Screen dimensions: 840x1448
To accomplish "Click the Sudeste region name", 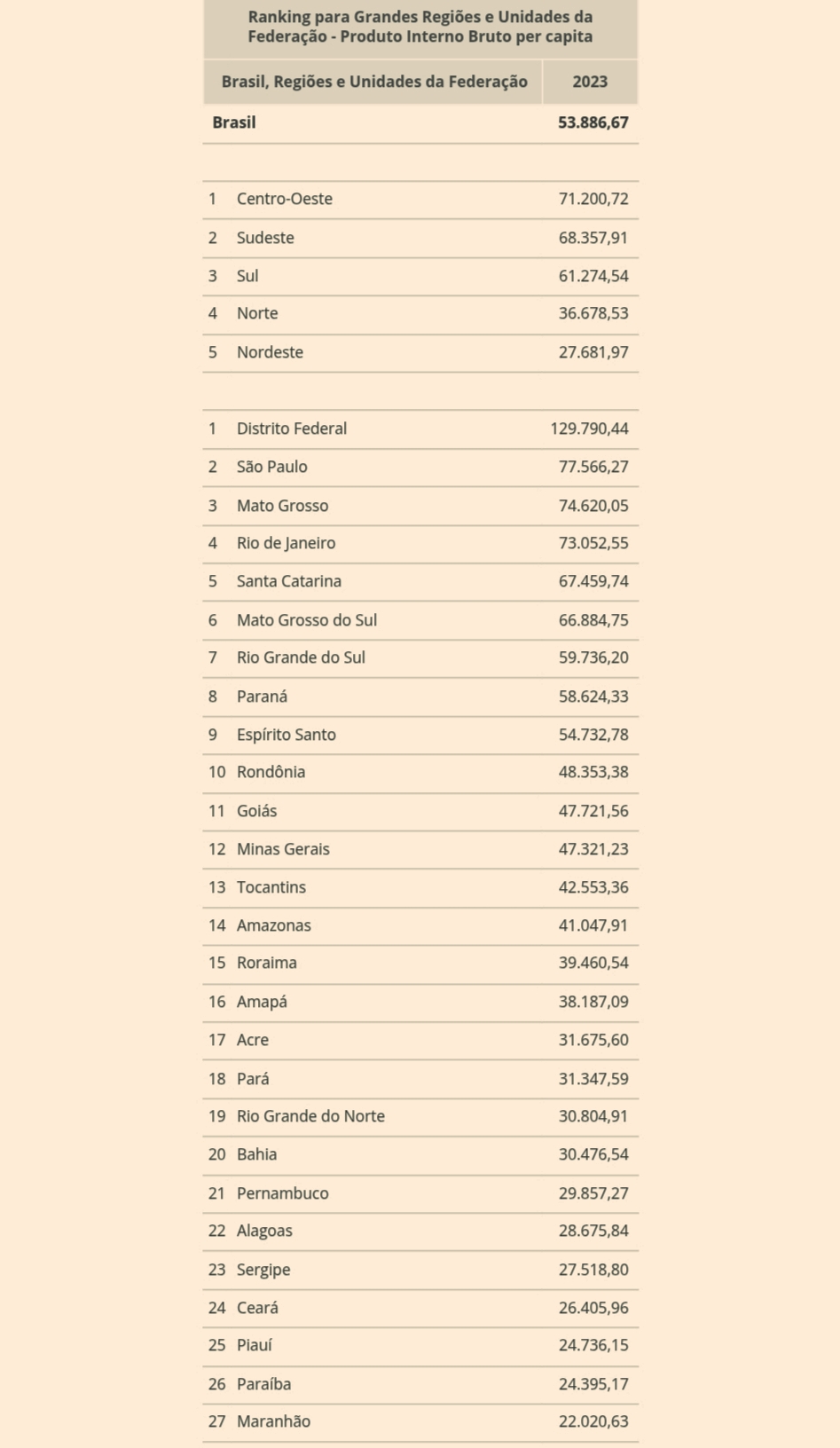I will (265, 238).
